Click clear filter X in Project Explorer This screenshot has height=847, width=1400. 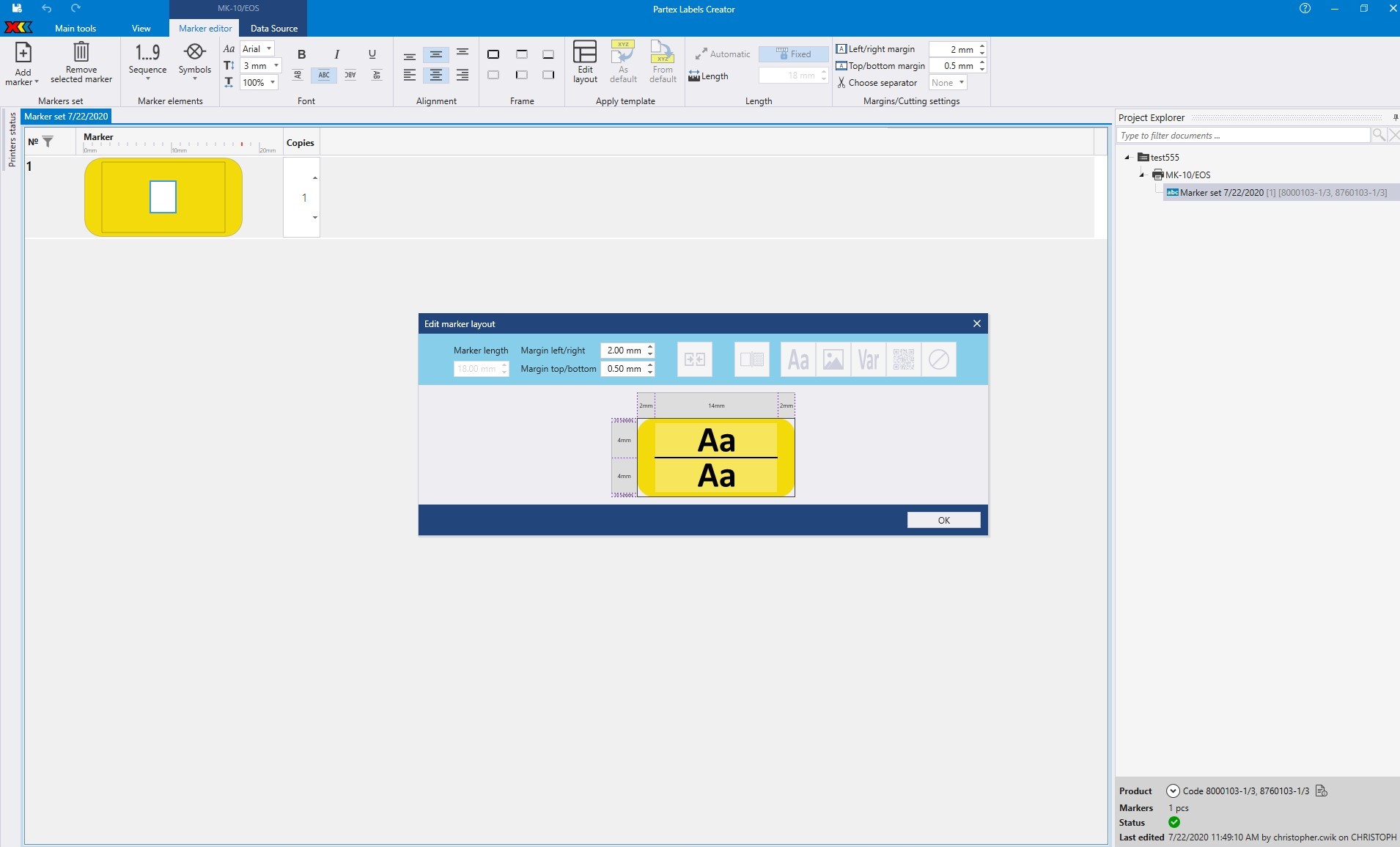[1393, 135]
